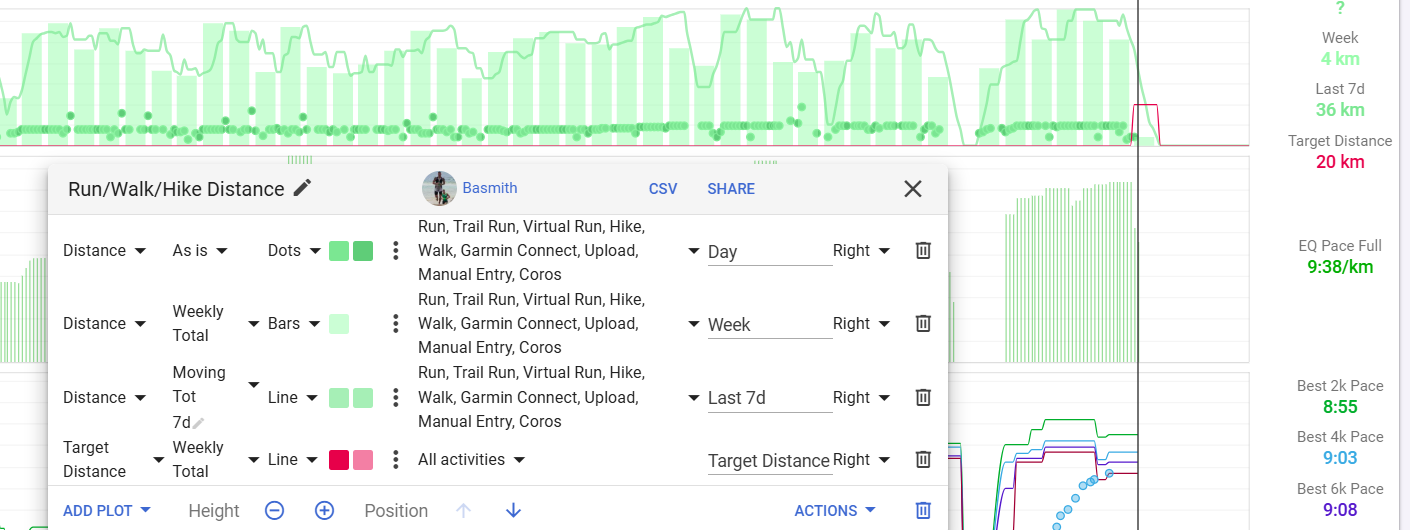Open the ACTIONS menu

[x=835, y=510]
